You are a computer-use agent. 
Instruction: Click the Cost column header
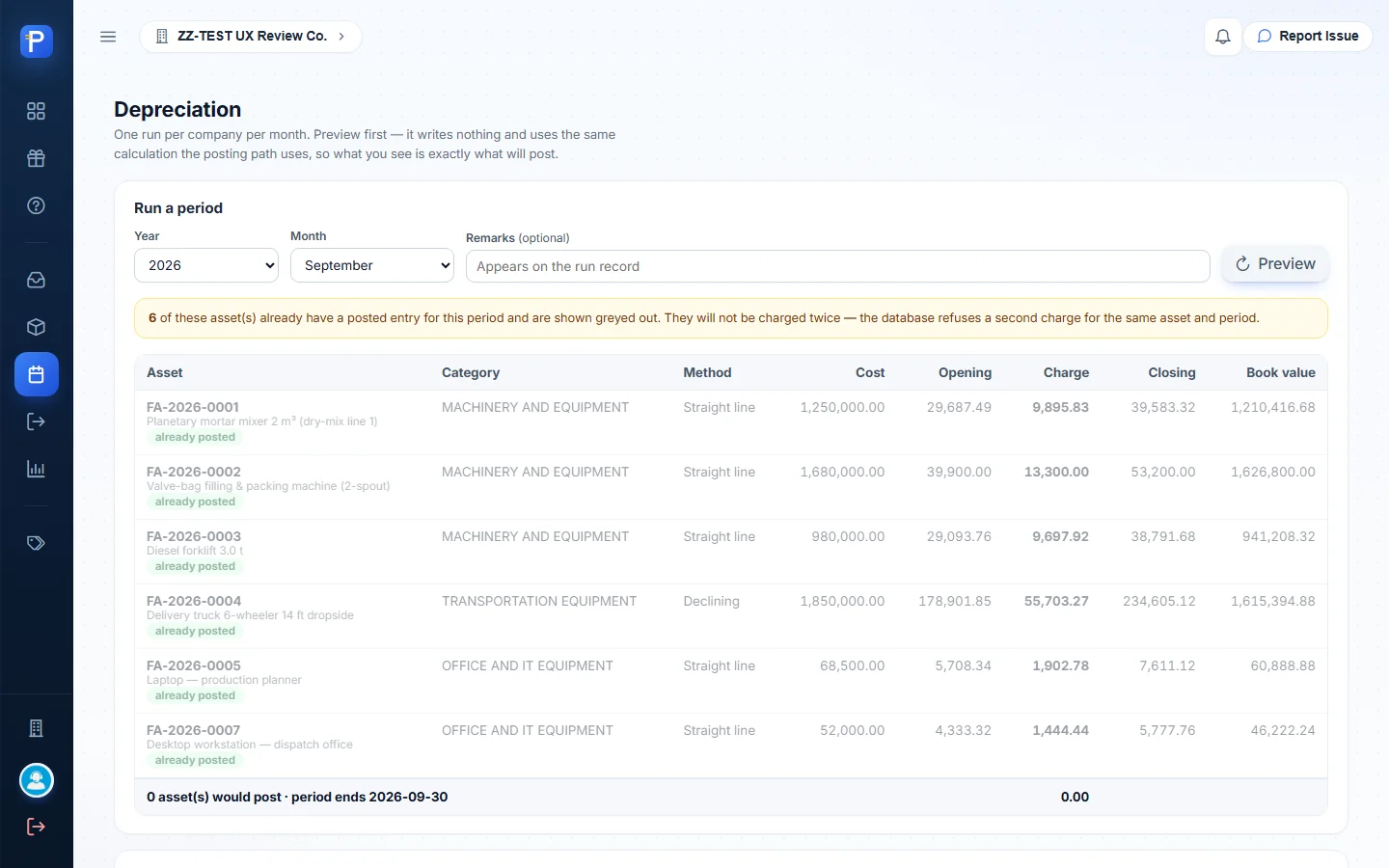(870, 372)
